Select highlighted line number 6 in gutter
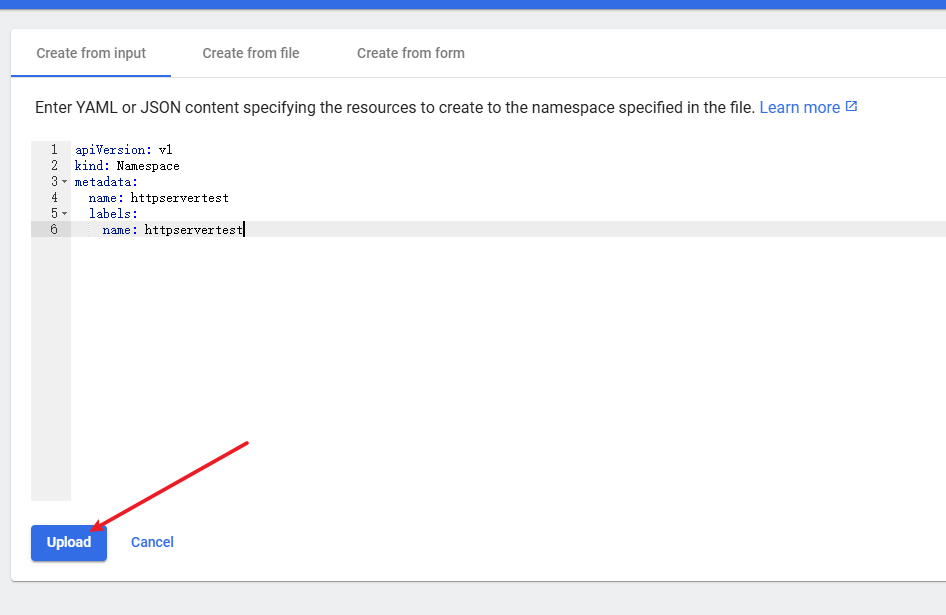The width and height of the screenshot is (946, 615). [x=53, y=230]
